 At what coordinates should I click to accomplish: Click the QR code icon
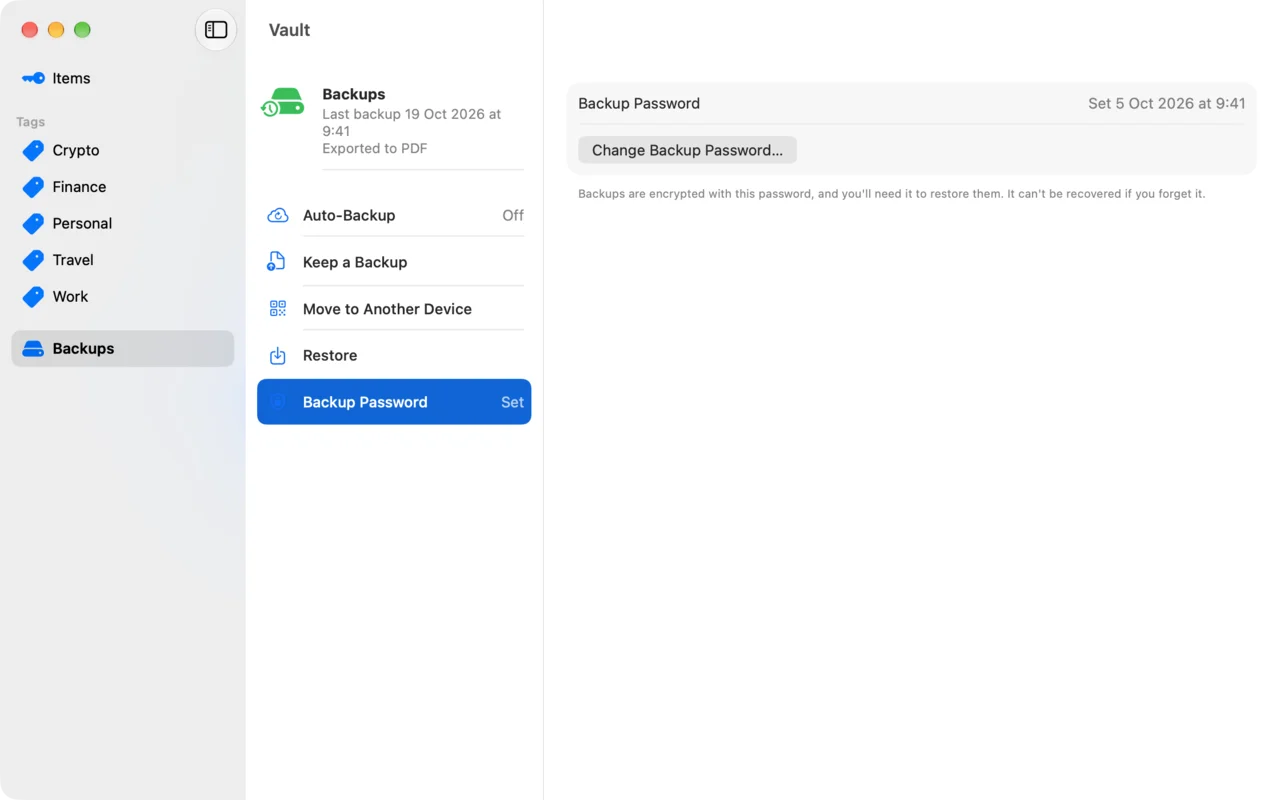click(x=278, y=309)
